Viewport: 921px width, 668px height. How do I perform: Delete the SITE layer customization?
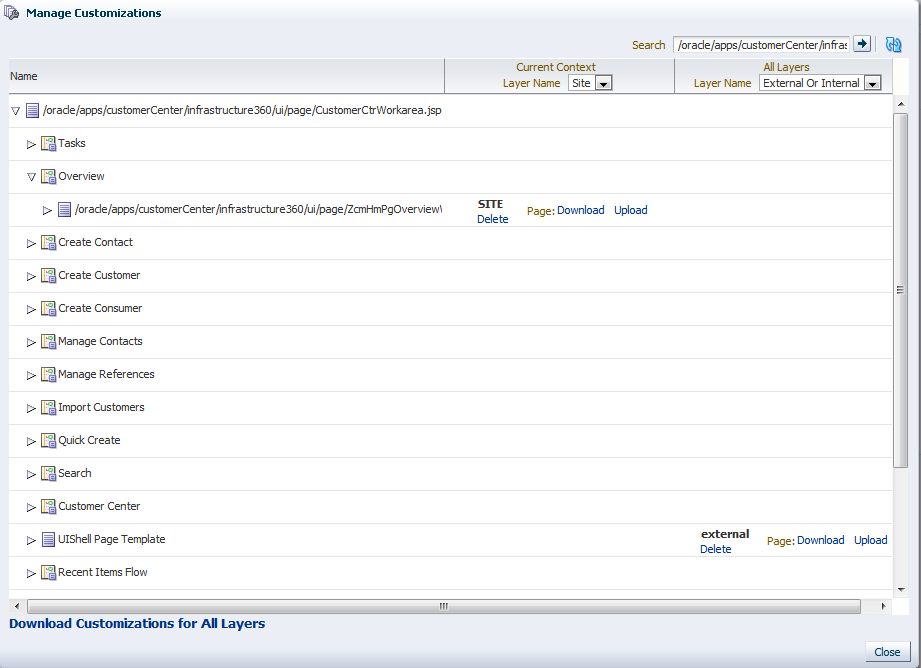tap(492, 219)
